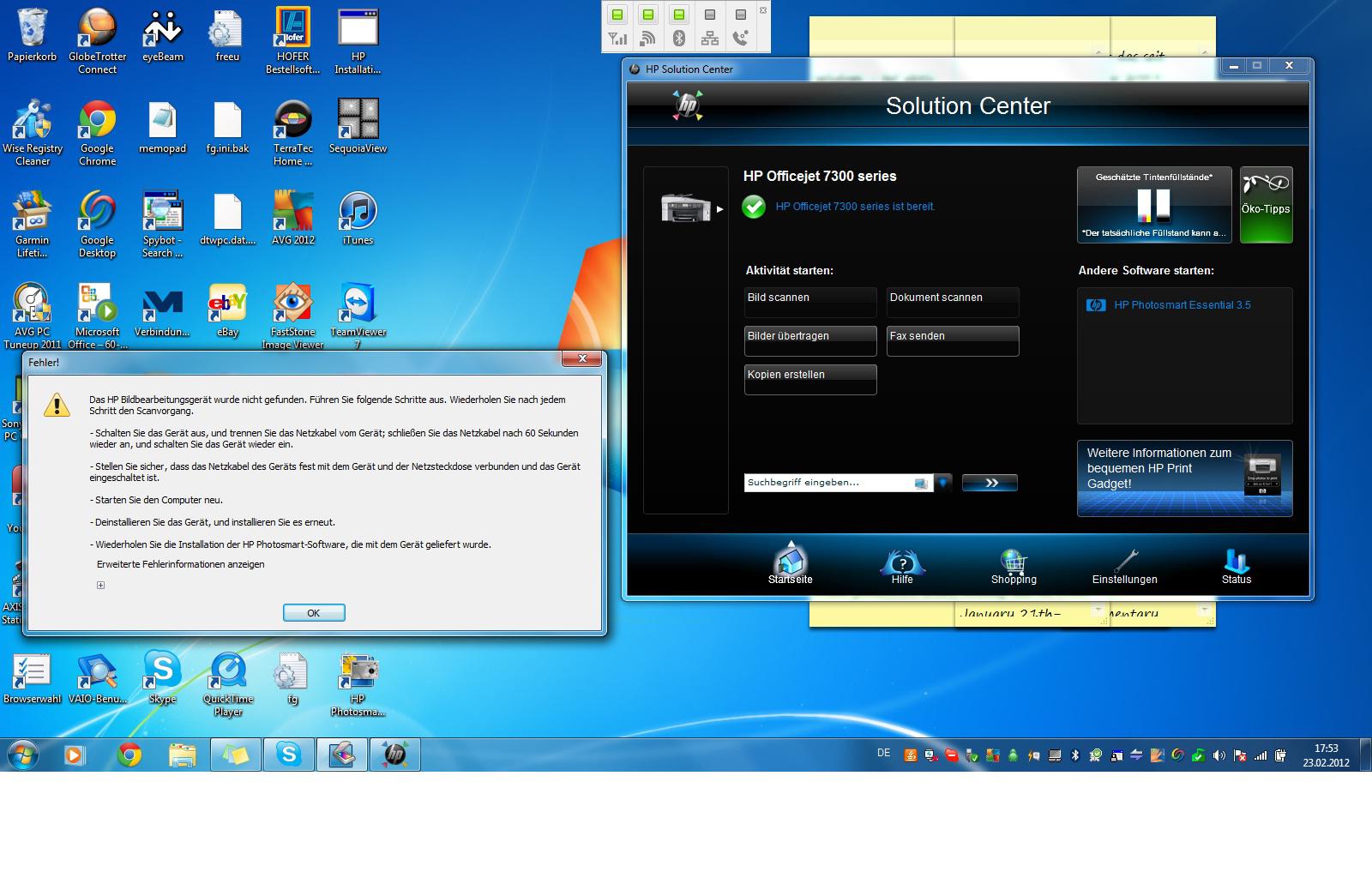
Task: Open Google Chrome desktop shortcut
Action: click(97, 132)
